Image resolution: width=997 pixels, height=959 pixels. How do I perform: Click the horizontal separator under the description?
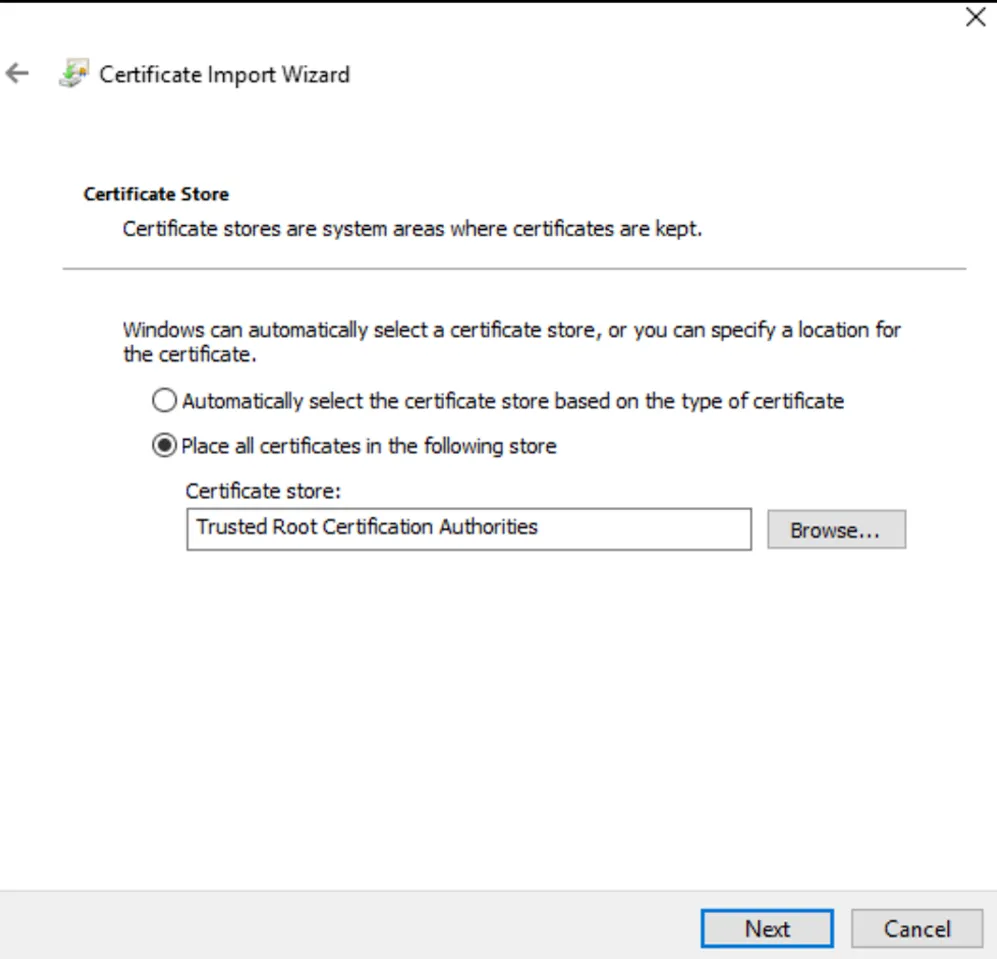pos(514,269)
